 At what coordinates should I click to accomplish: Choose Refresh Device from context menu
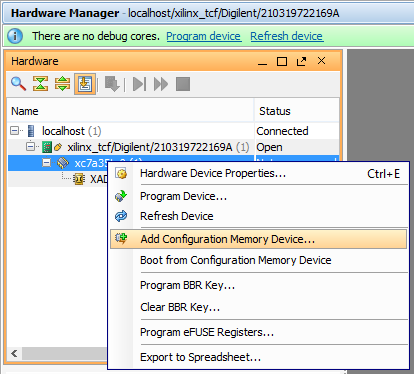[259, 216]
